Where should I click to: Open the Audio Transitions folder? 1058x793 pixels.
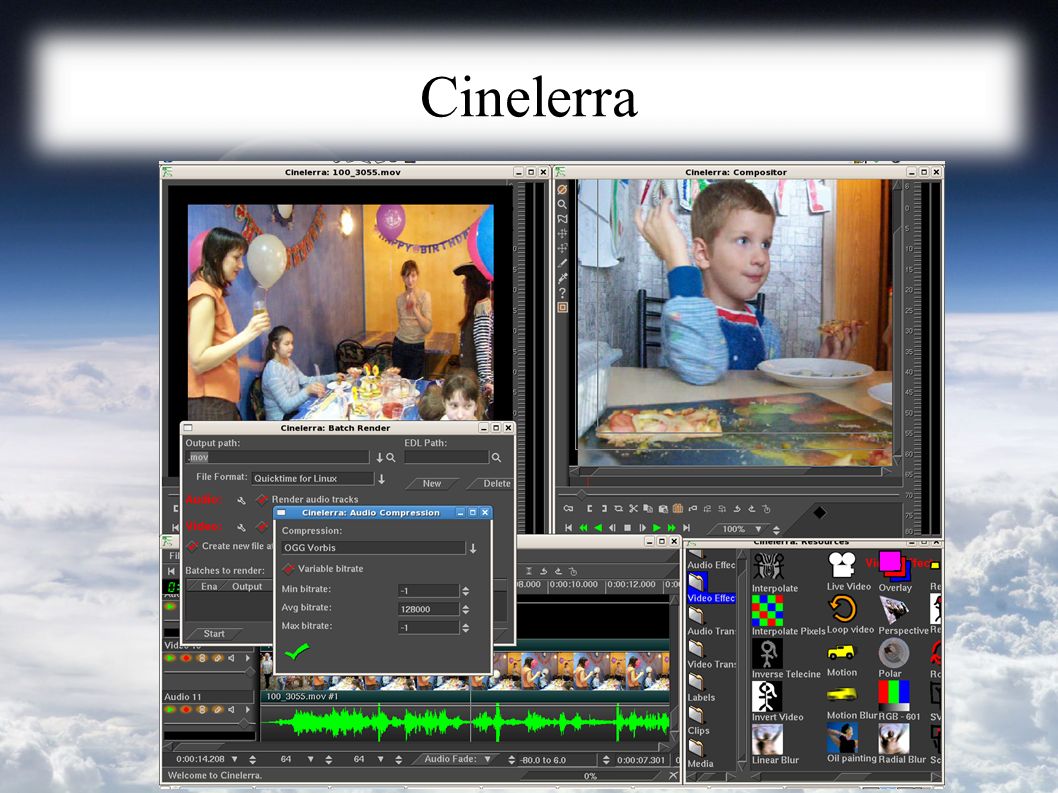(x=711, y=622)
